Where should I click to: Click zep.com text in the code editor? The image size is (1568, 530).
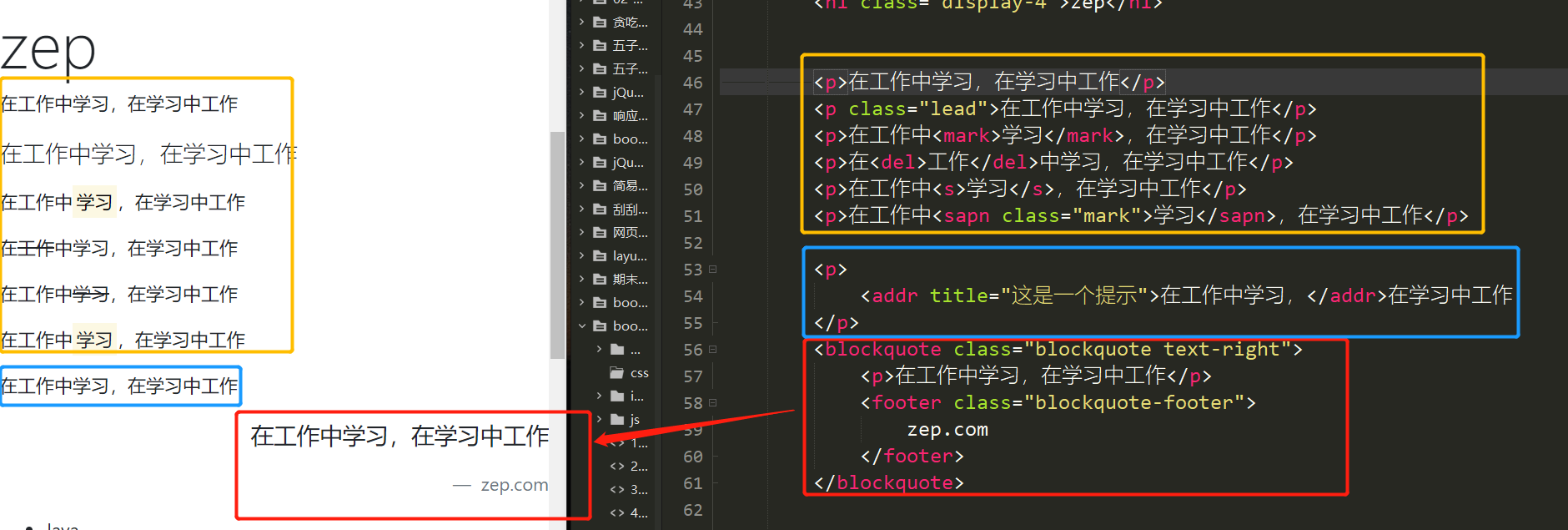[947, 429]
